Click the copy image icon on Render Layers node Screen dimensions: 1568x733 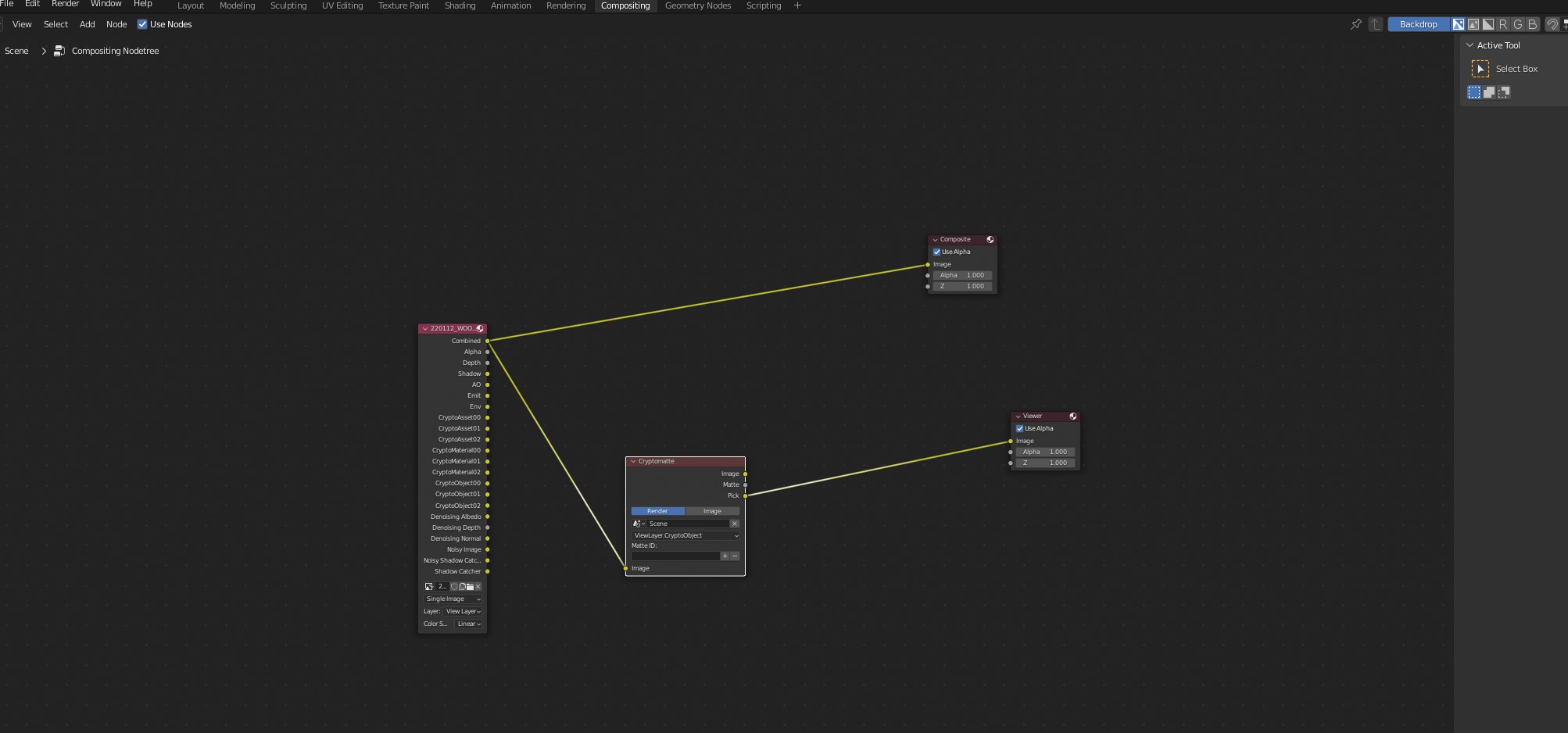tap(462, 586)
